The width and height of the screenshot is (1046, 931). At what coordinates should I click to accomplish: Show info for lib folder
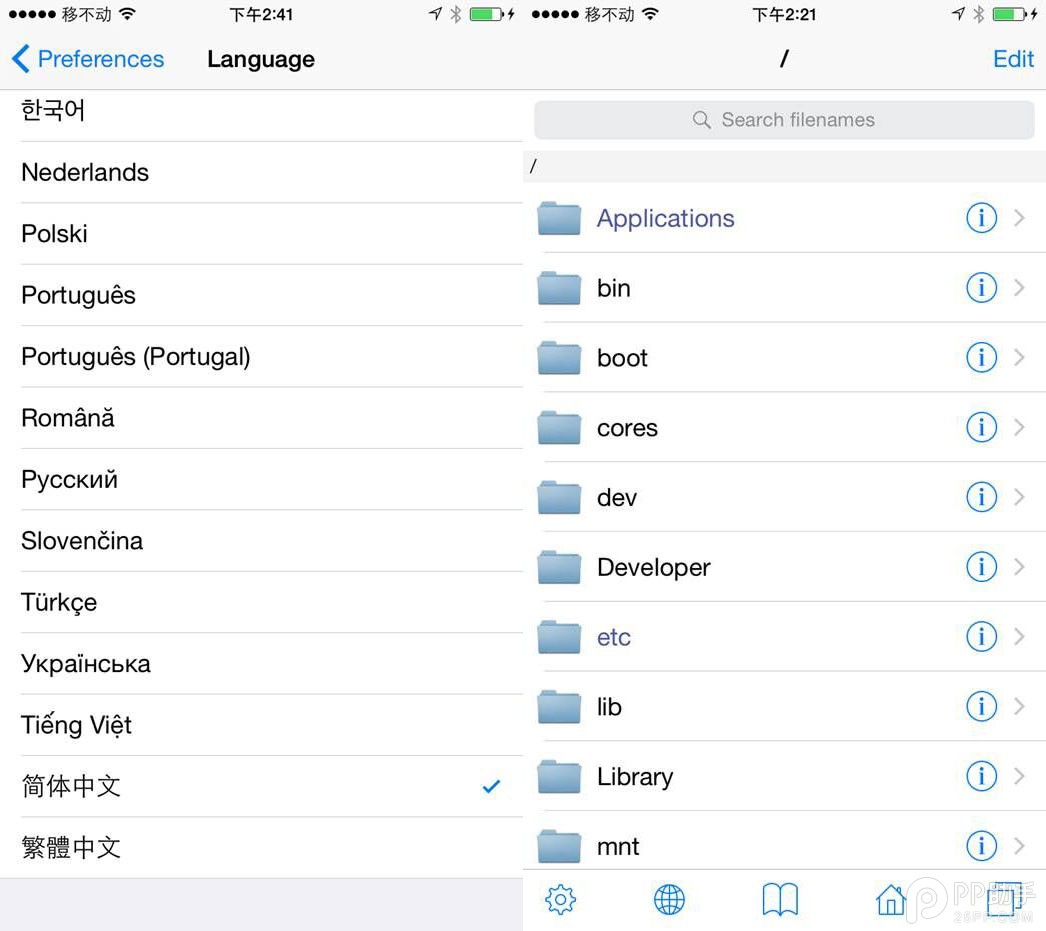coord(981,706)
